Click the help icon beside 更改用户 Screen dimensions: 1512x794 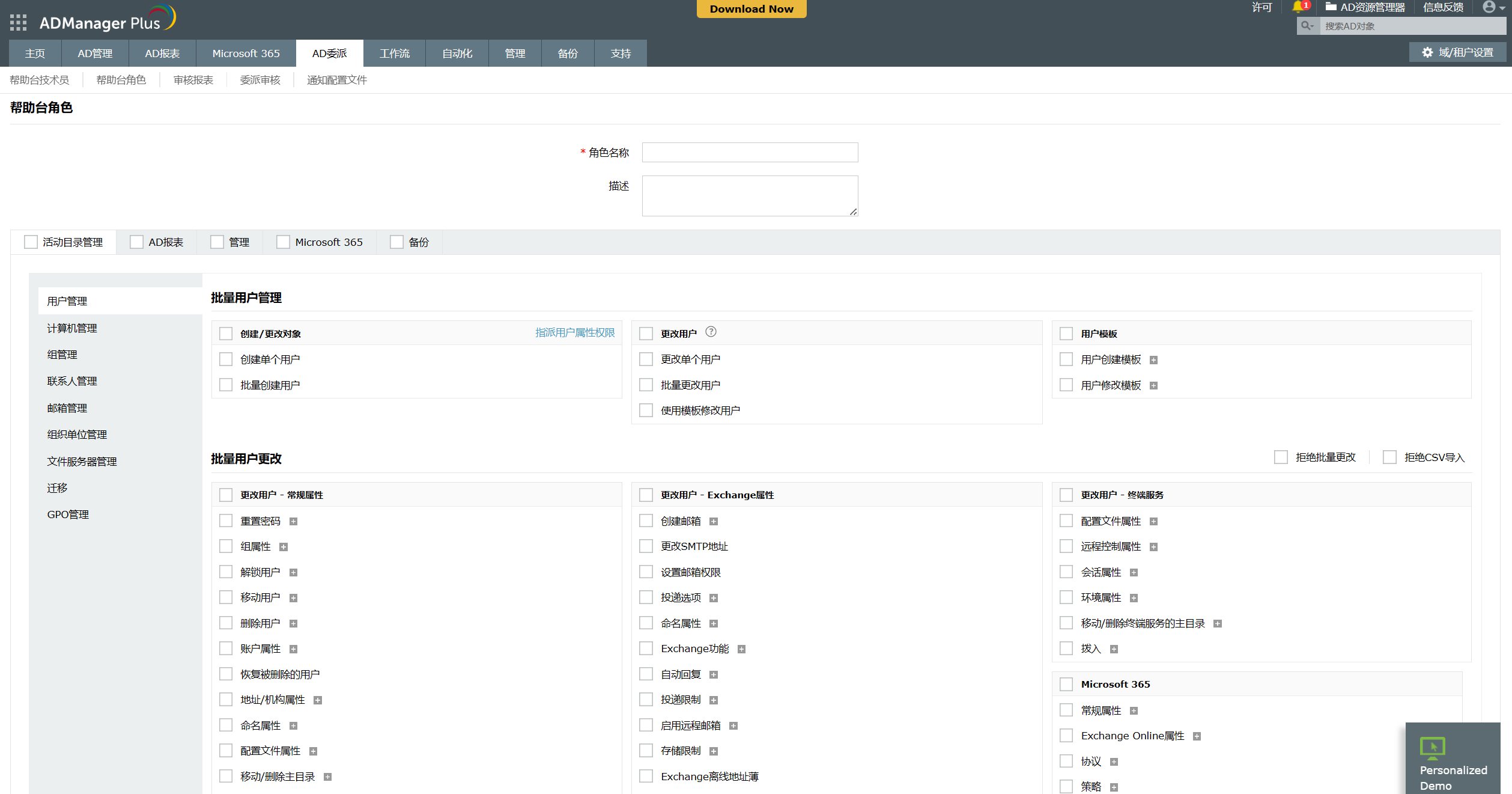pos(711,332)
